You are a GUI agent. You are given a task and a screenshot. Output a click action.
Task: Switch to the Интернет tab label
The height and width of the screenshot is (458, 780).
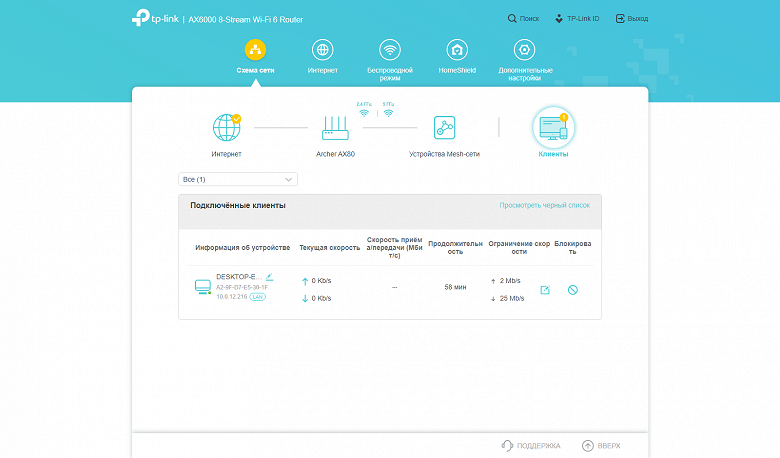coord(322,70)
